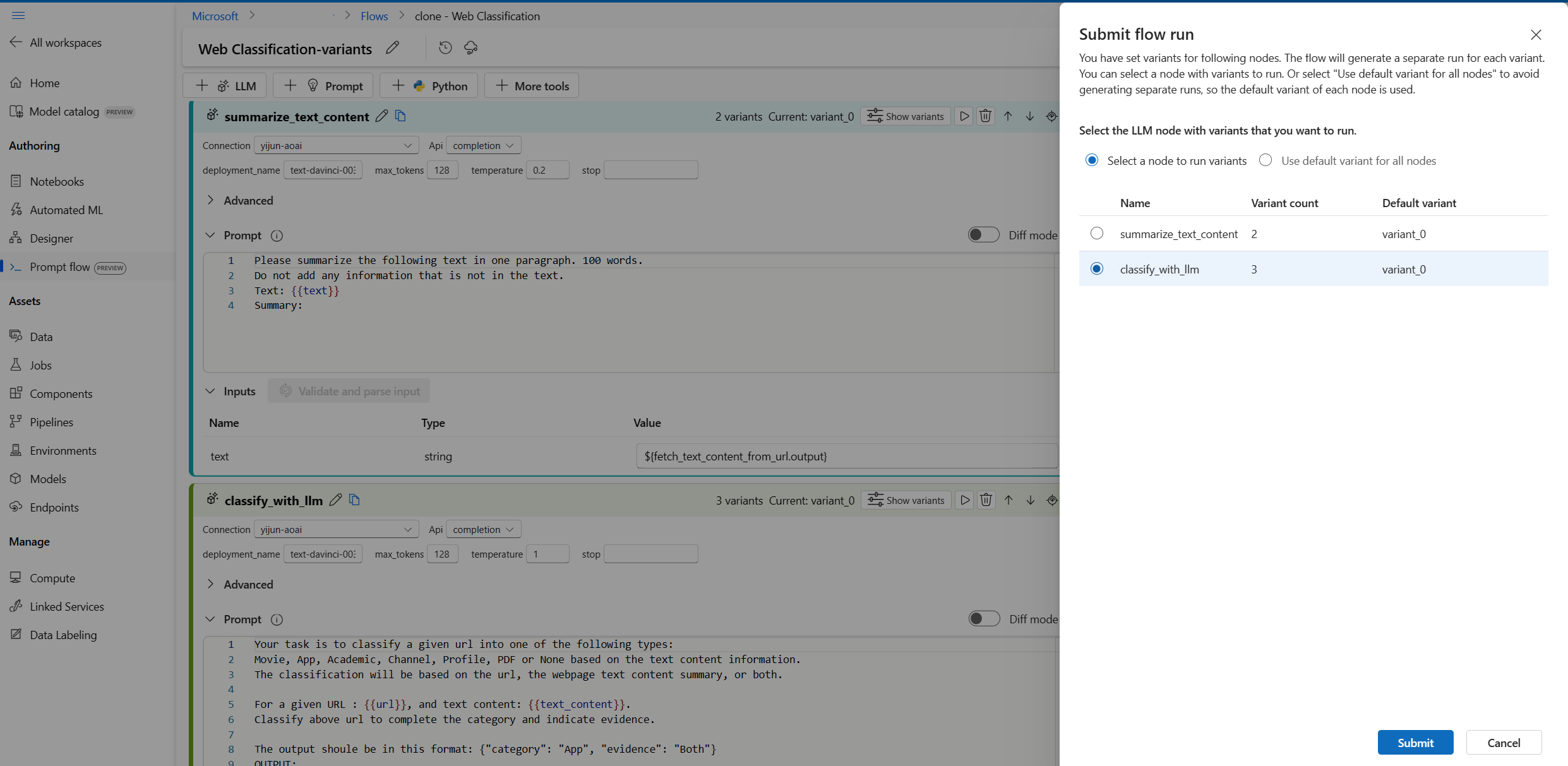Click the locate-in-graph icon on classify_with_llm node
This screenshot has height=766, width=1568.
pos(1051,500)
